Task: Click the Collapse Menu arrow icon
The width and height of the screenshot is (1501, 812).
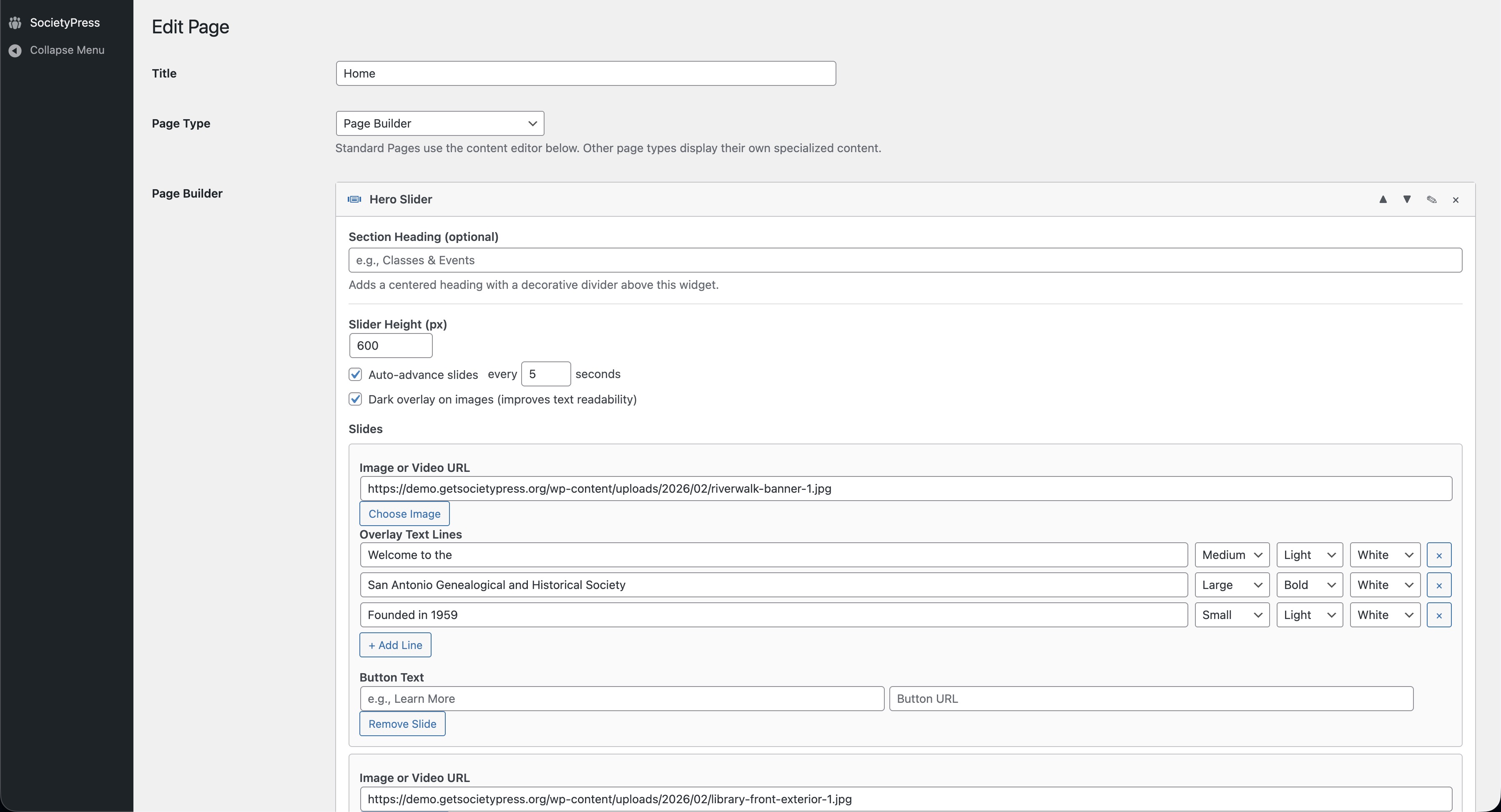Action: 15,51
